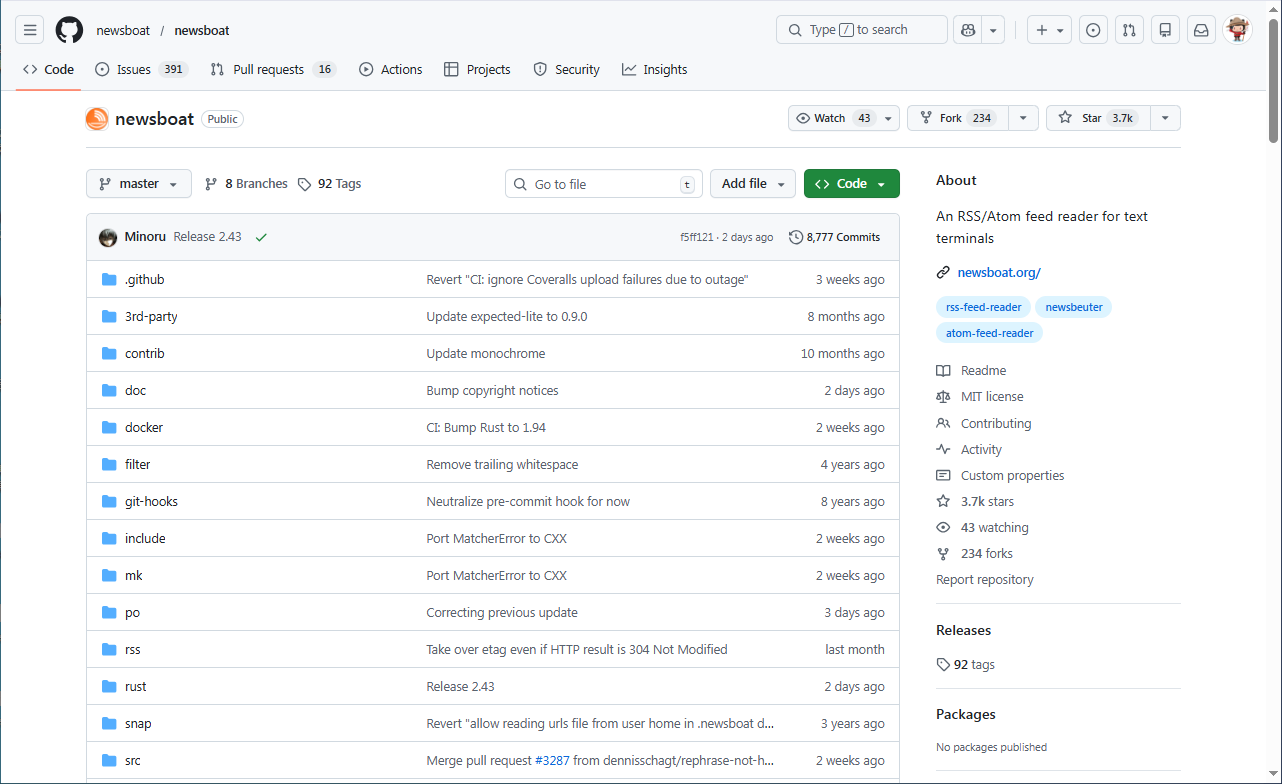Expand the master branch selector

138,183
